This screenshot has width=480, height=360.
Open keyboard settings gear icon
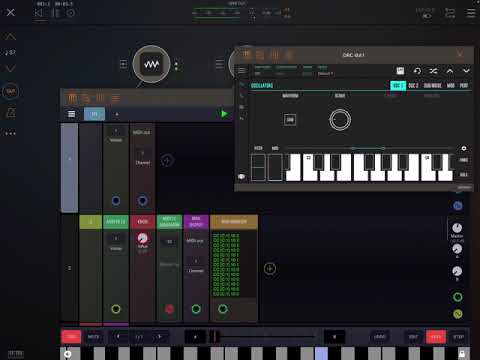(x=464, y=148)
